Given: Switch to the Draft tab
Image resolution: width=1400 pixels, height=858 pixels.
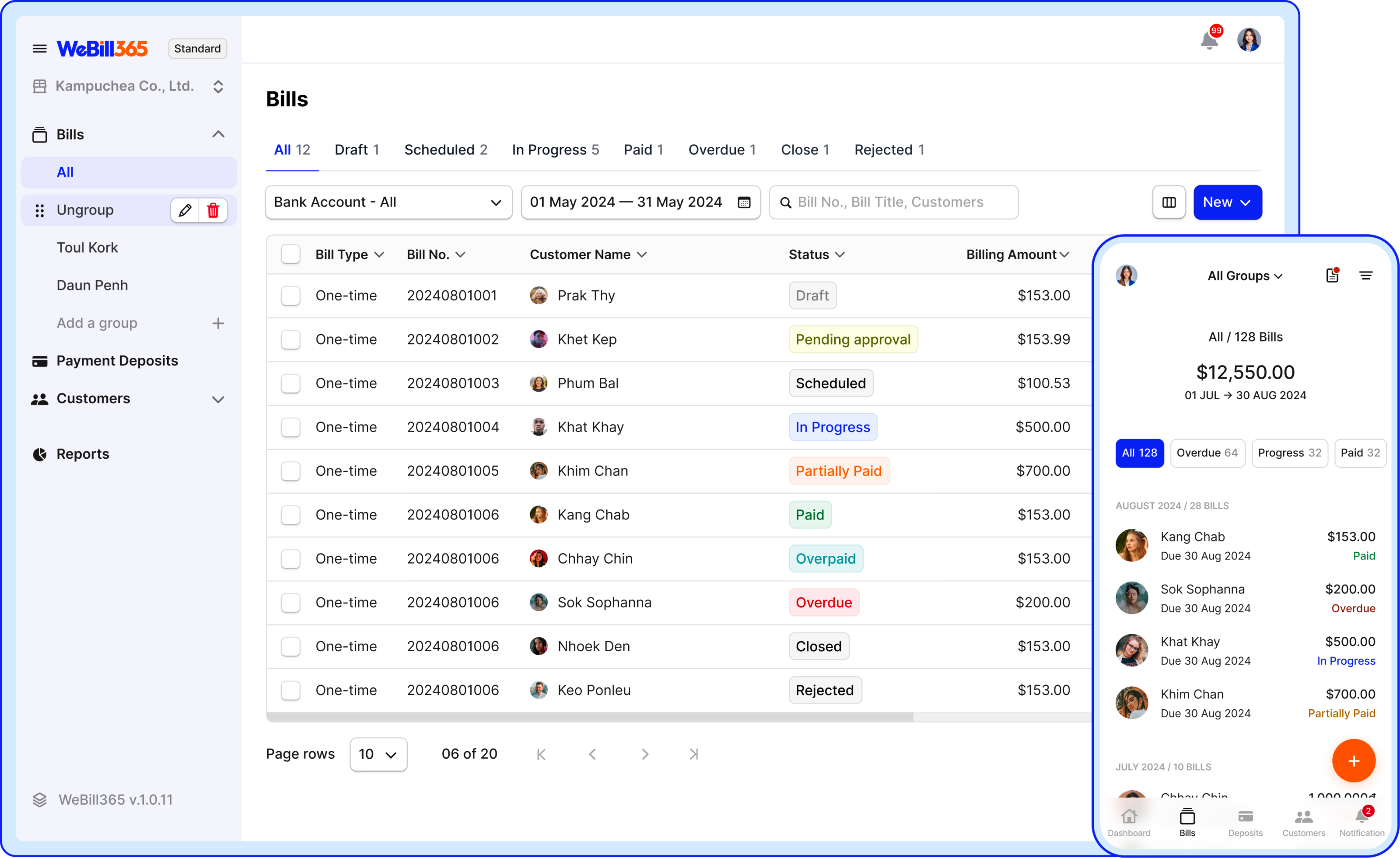Looking at the screenshot, I should (356, 150).
